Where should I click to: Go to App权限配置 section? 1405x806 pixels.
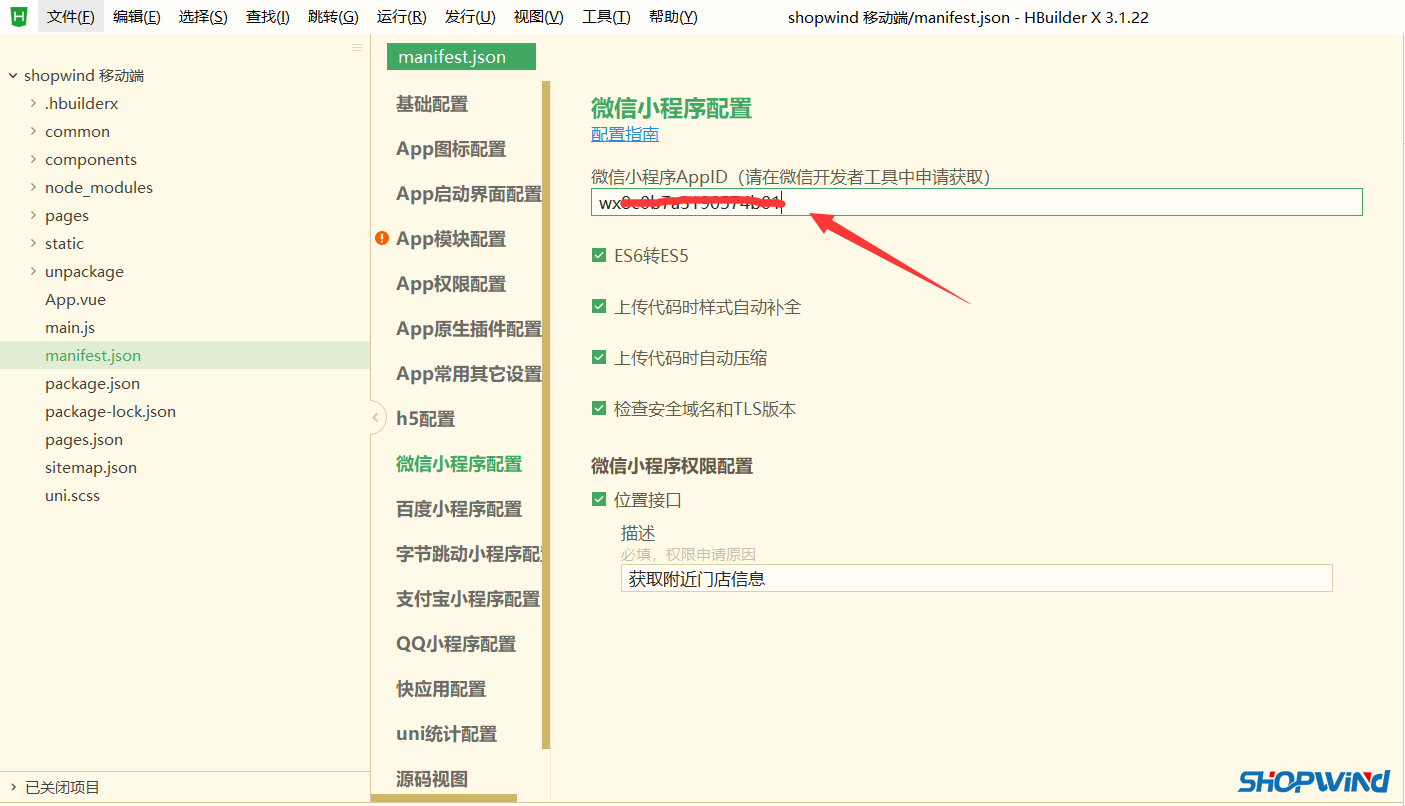[451, 284]
